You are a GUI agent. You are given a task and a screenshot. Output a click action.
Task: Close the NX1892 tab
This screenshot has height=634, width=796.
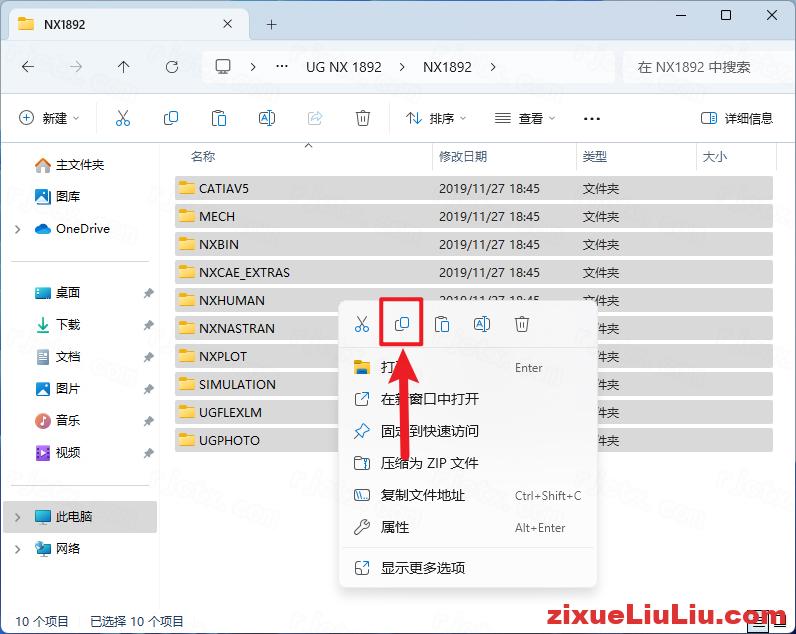click(227, 24)
